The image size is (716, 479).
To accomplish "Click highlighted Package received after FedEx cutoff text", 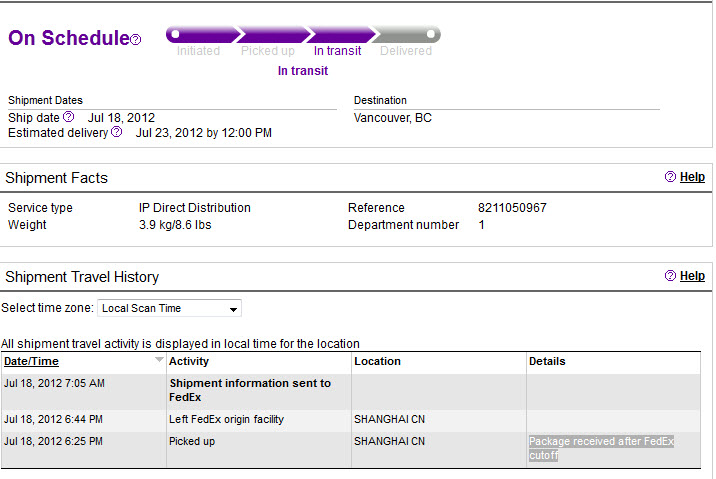I will (x=601, y=448).
